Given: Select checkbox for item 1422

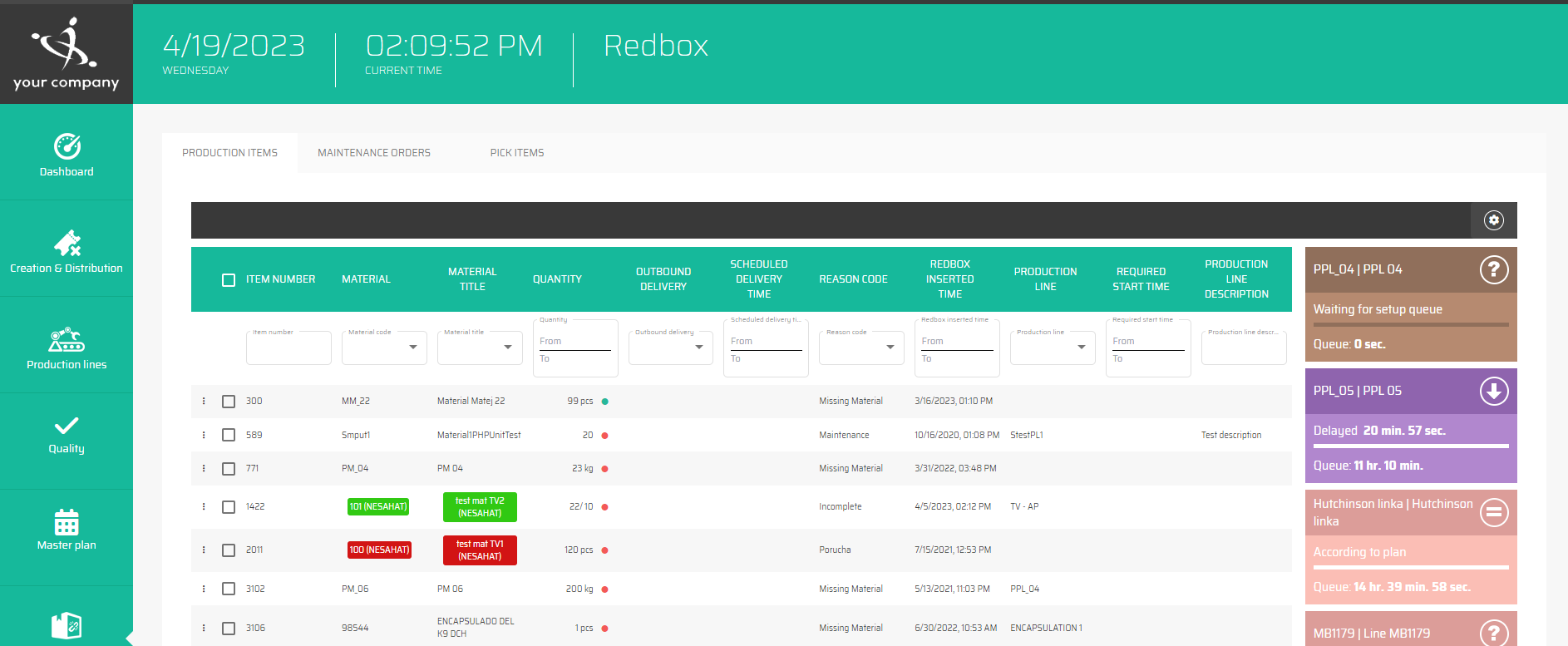Looking at the screenshot, I should (229, 507).
